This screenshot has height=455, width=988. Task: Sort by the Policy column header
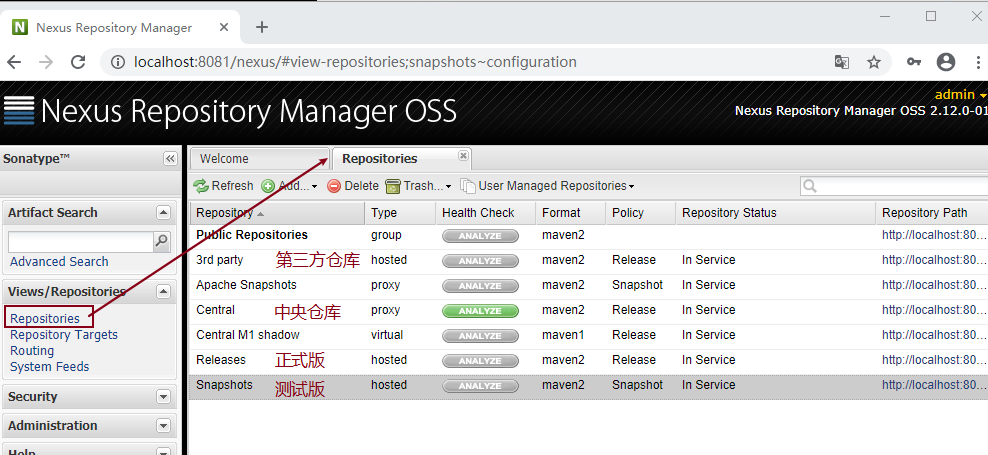pos(640,213)
